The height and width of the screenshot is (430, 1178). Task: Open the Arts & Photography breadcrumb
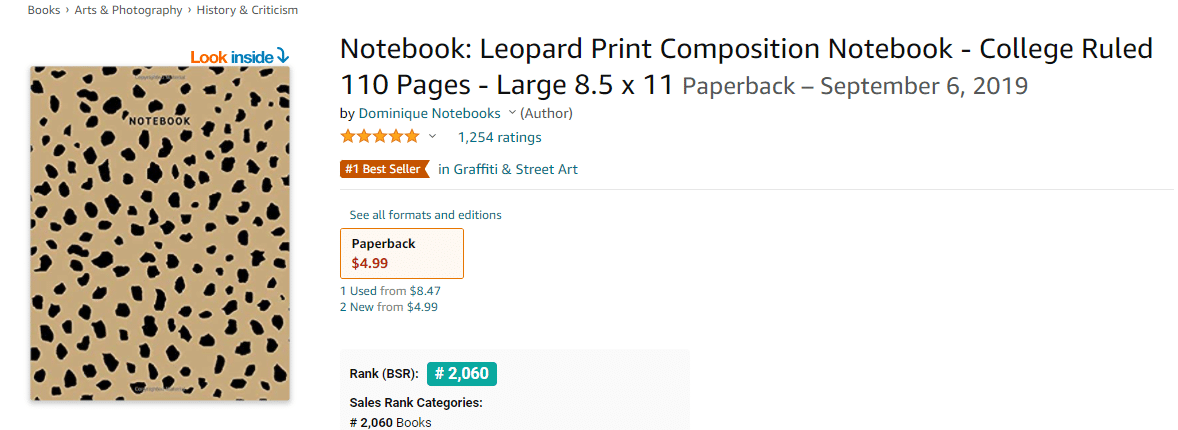point(128,10)
